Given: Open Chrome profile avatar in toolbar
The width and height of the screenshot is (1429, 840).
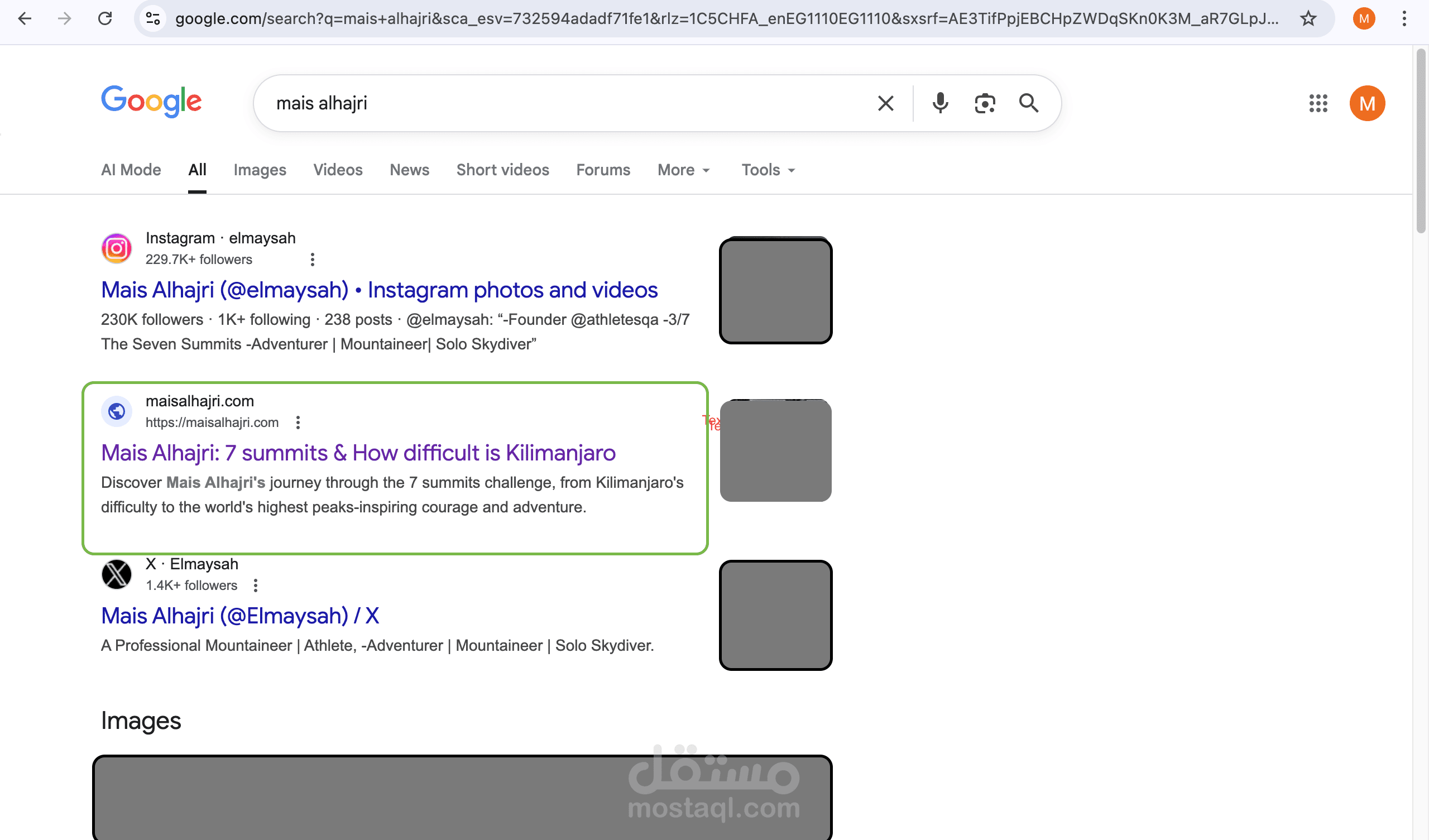Looking at the screenshot, I should coord(1364,19).
